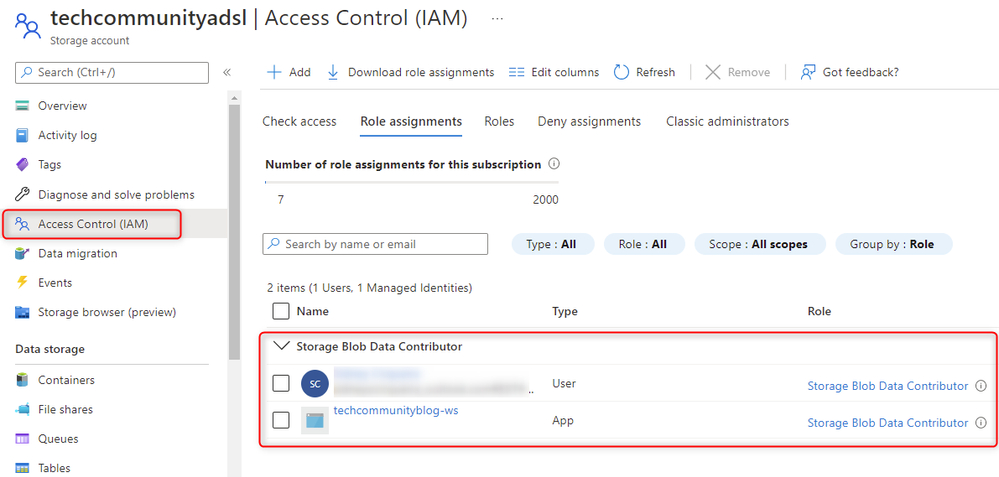The height and width of the screenshot is (477, 999).
Task: Click info icon on User role row
Action: coord(981,386)
